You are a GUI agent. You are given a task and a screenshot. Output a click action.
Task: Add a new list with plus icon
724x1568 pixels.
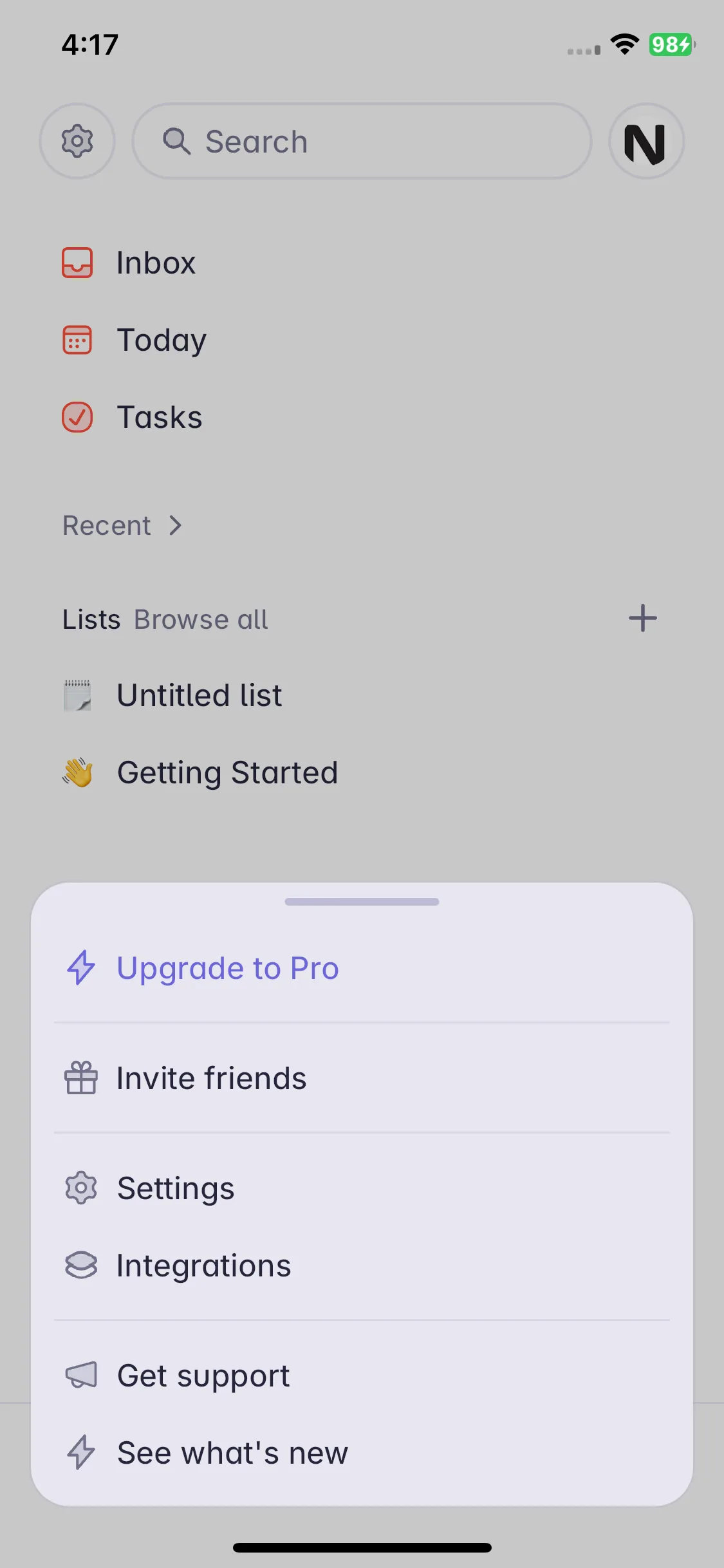coord(642,619)
